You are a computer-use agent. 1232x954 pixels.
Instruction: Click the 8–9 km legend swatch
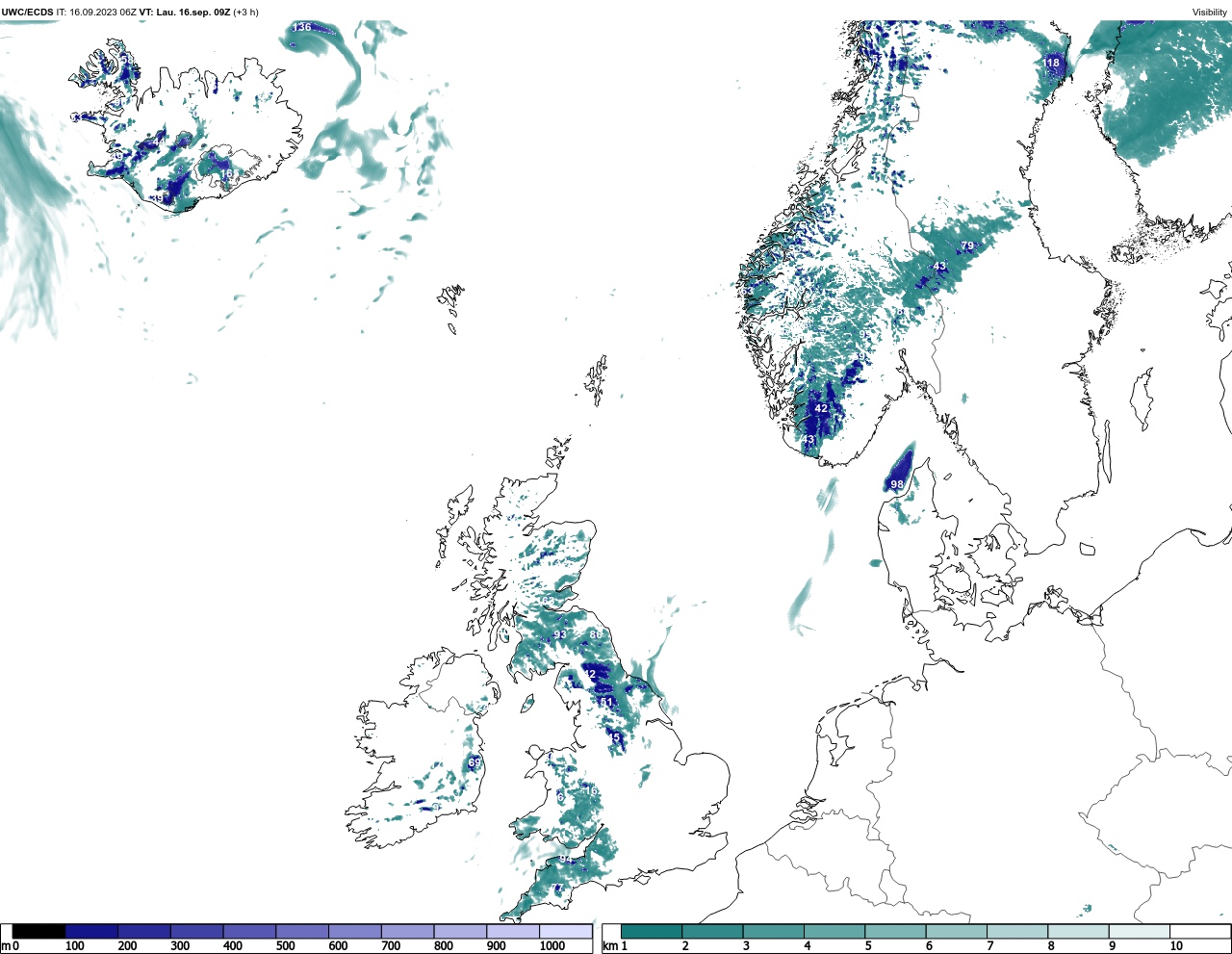pos(1078,932)
